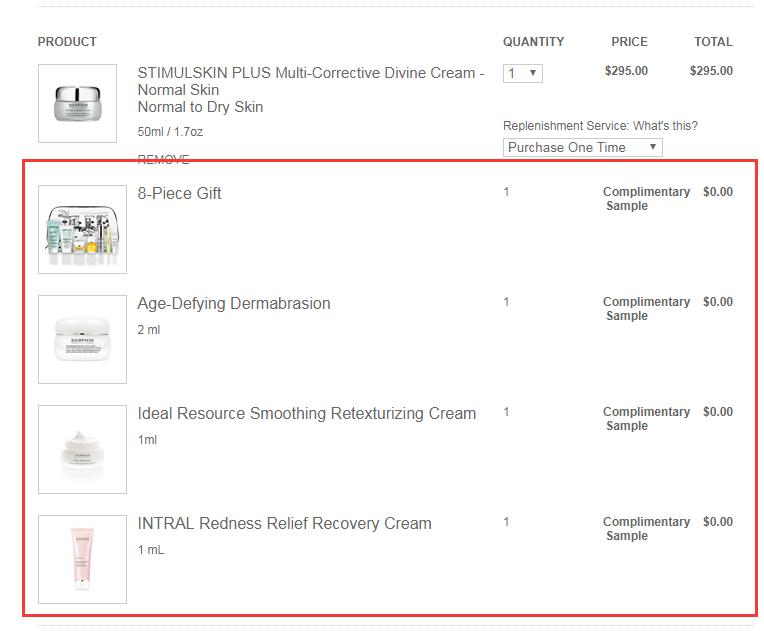Click the 8-Piece Gift product name
This screenshot has width=764, height=631.
[179, 193]
